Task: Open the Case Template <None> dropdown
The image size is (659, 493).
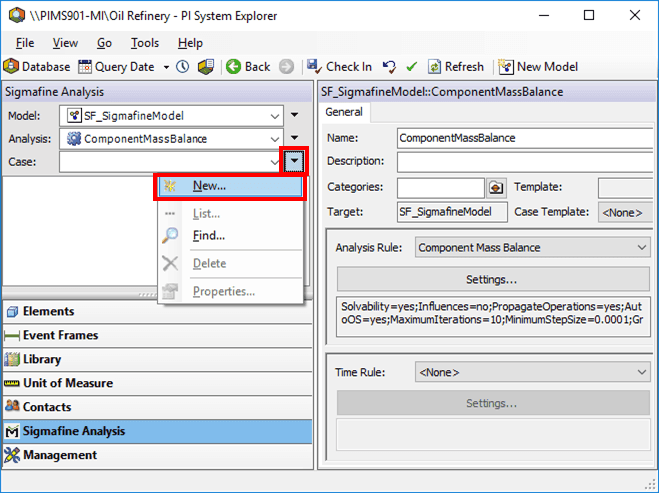Action: pos(626,212)
